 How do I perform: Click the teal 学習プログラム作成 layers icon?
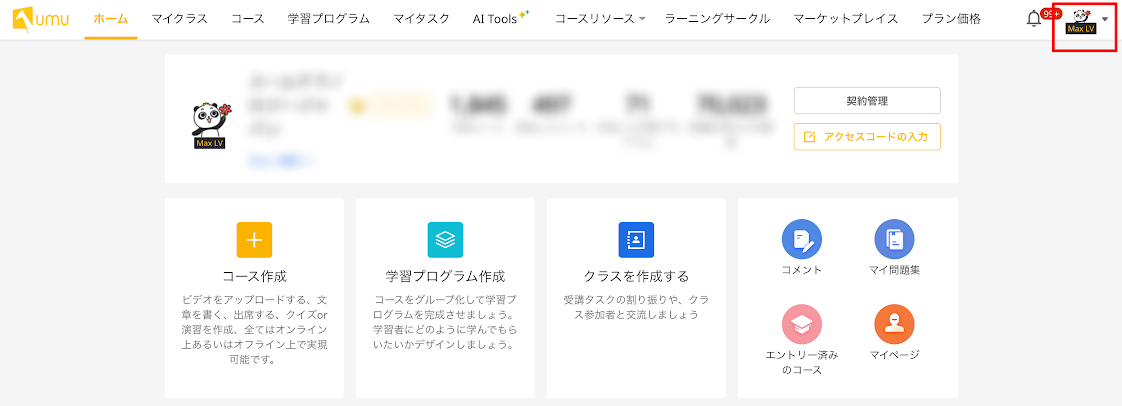pos(445,240)
